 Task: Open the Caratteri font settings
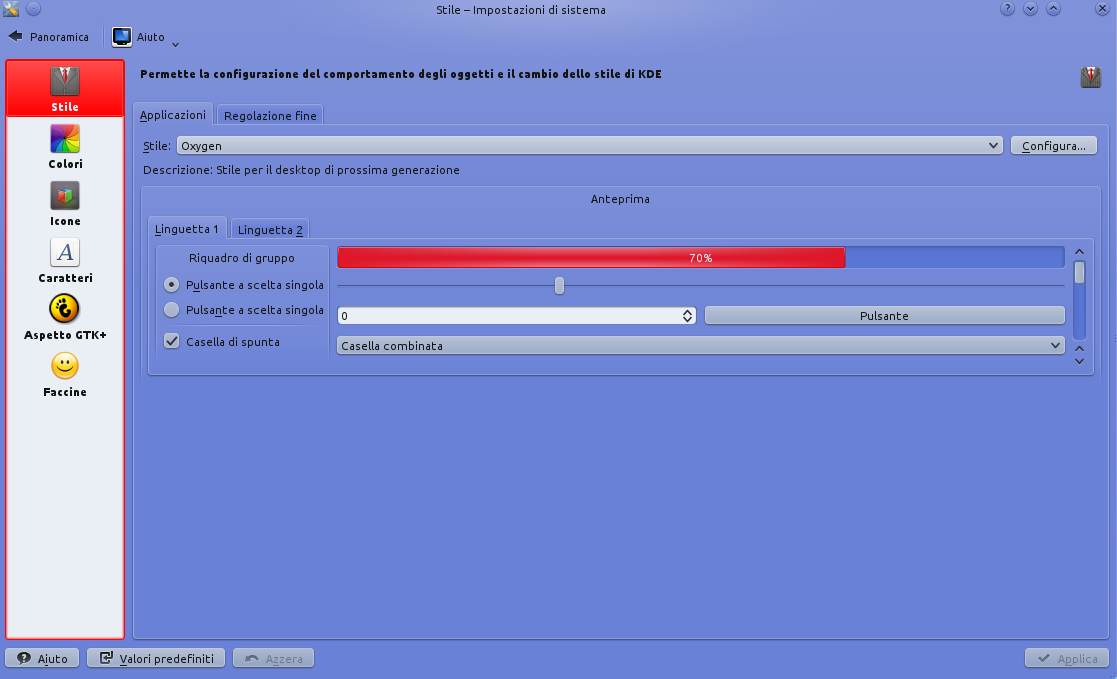(65, 260)
